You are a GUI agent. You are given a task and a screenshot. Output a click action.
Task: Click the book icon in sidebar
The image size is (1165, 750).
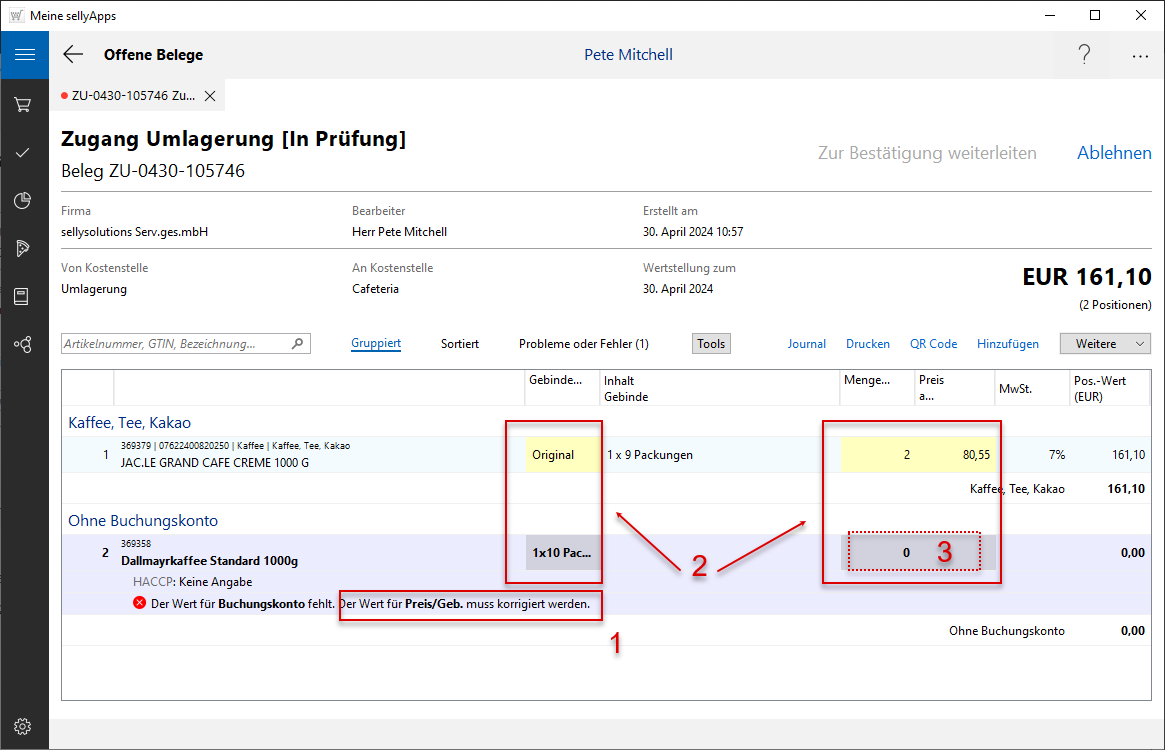tap(23, 297)
